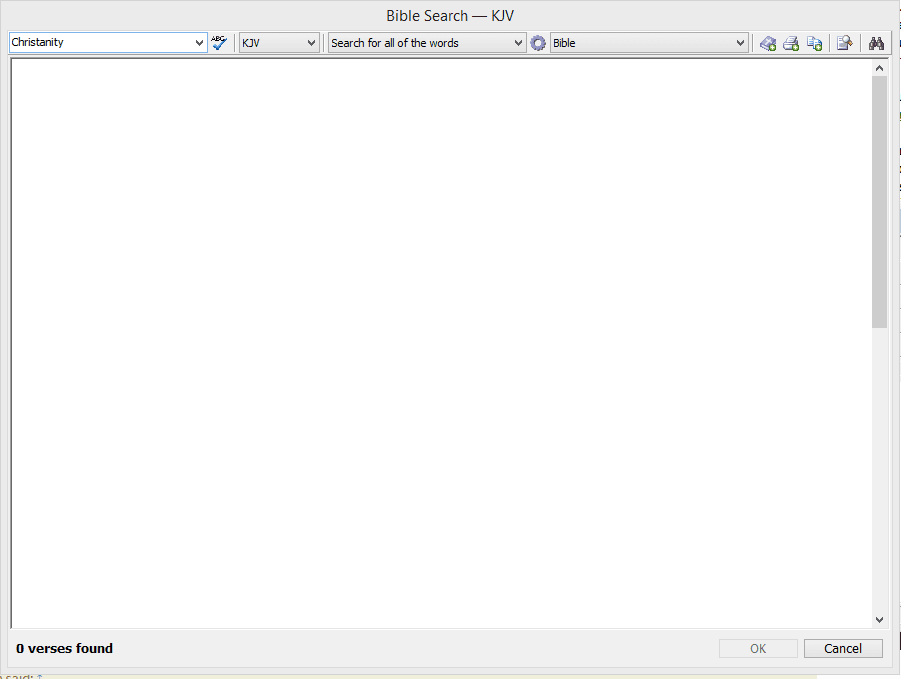The height and width of the screenshot is (679, 901).
Task: Expand the Bible search range dropdown
Action: click(x=740, y=43)
